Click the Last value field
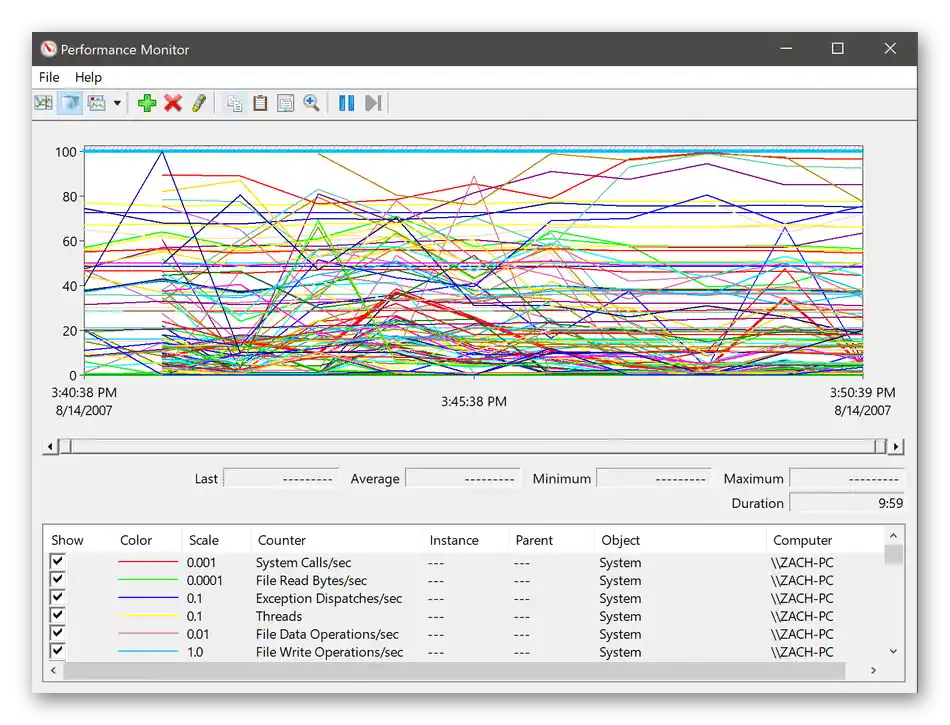The width and height of the screenshot is (950, 725). point(281,478)
